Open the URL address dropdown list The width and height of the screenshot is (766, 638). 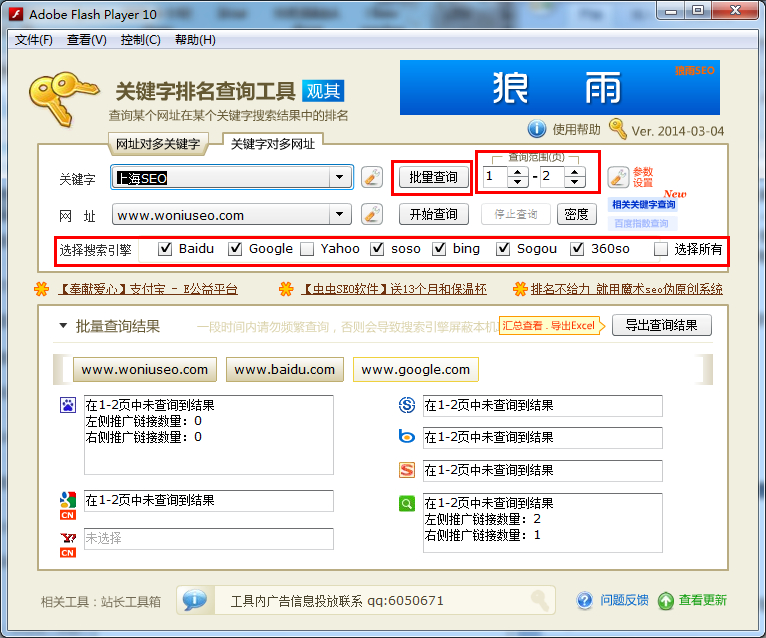point(341,214)
